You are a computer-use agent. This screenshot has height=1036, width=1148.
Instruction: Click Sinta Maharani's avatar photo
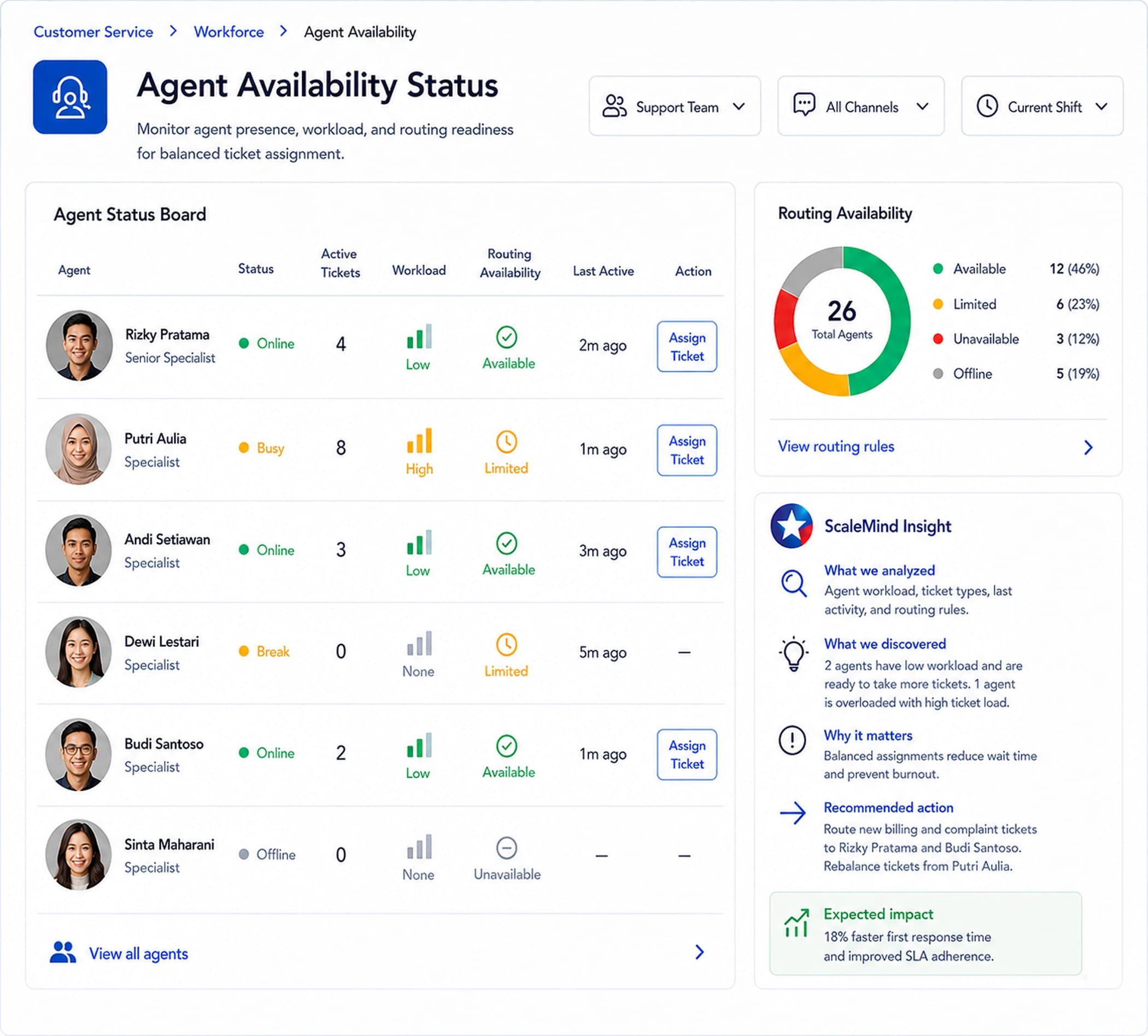click(79, 855)
